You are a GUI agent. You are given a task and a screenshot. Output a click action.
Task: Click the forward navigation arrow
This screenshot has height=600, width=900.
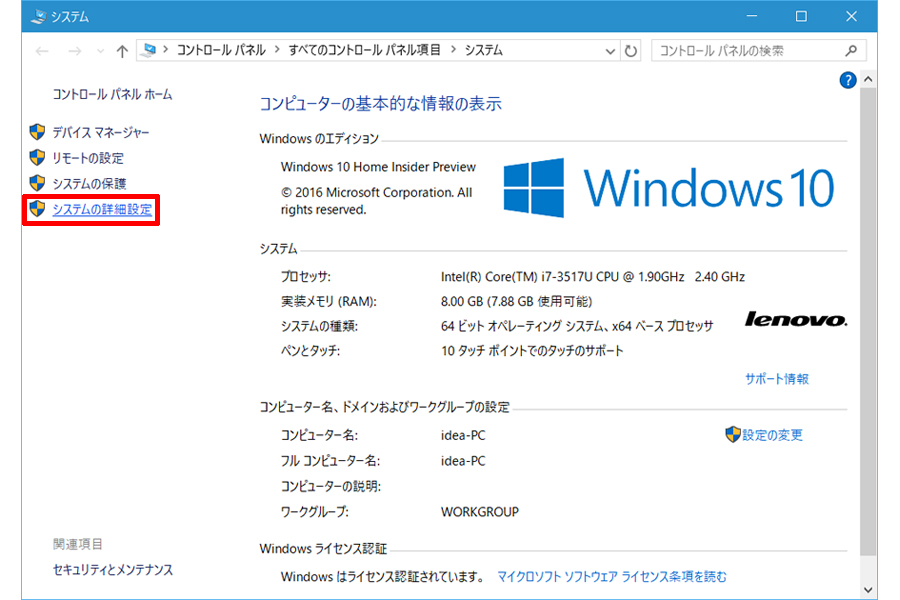click(x=75, y=51)
